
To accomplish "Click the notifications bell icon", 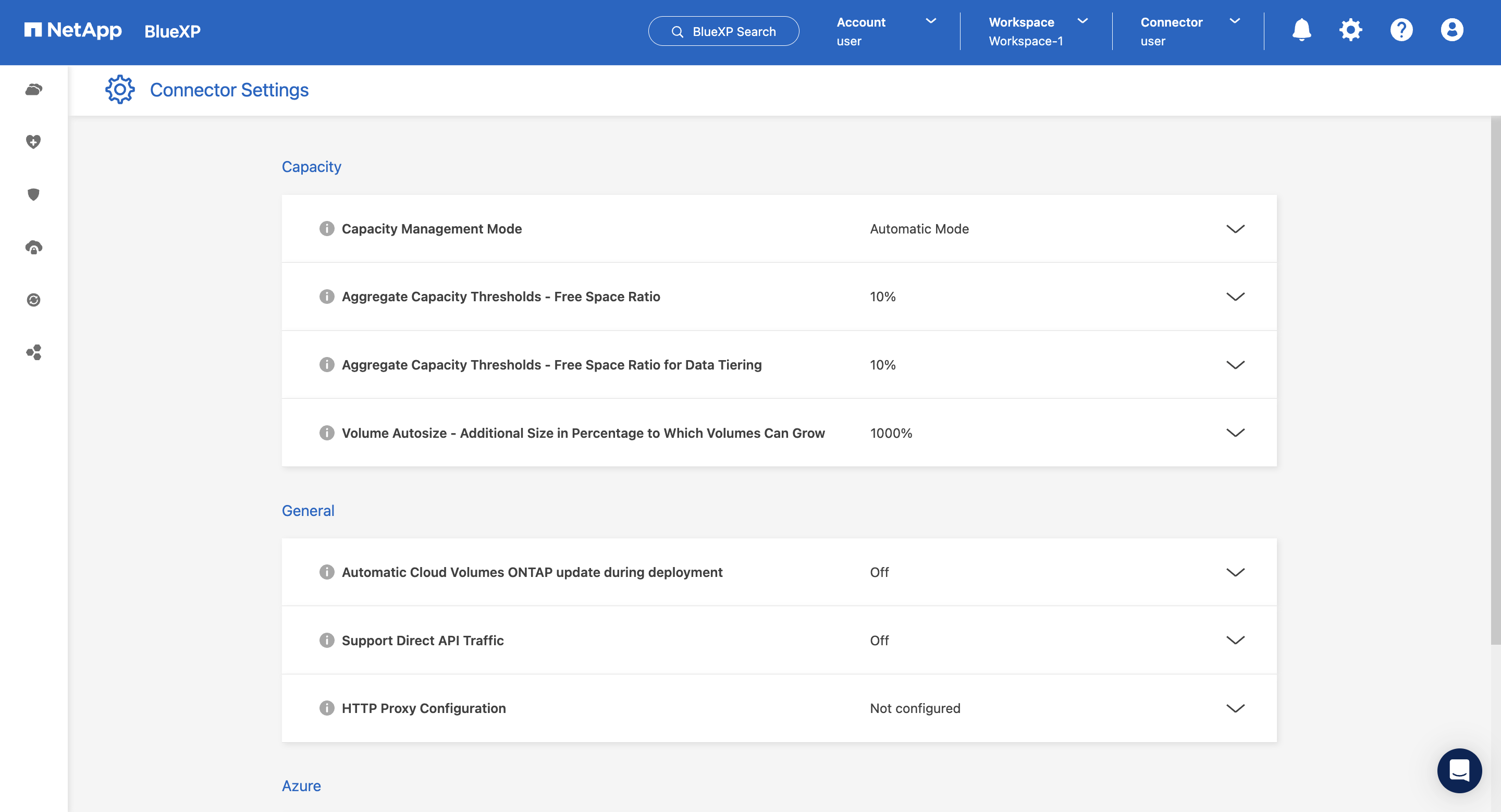I will pos(1301,30).
